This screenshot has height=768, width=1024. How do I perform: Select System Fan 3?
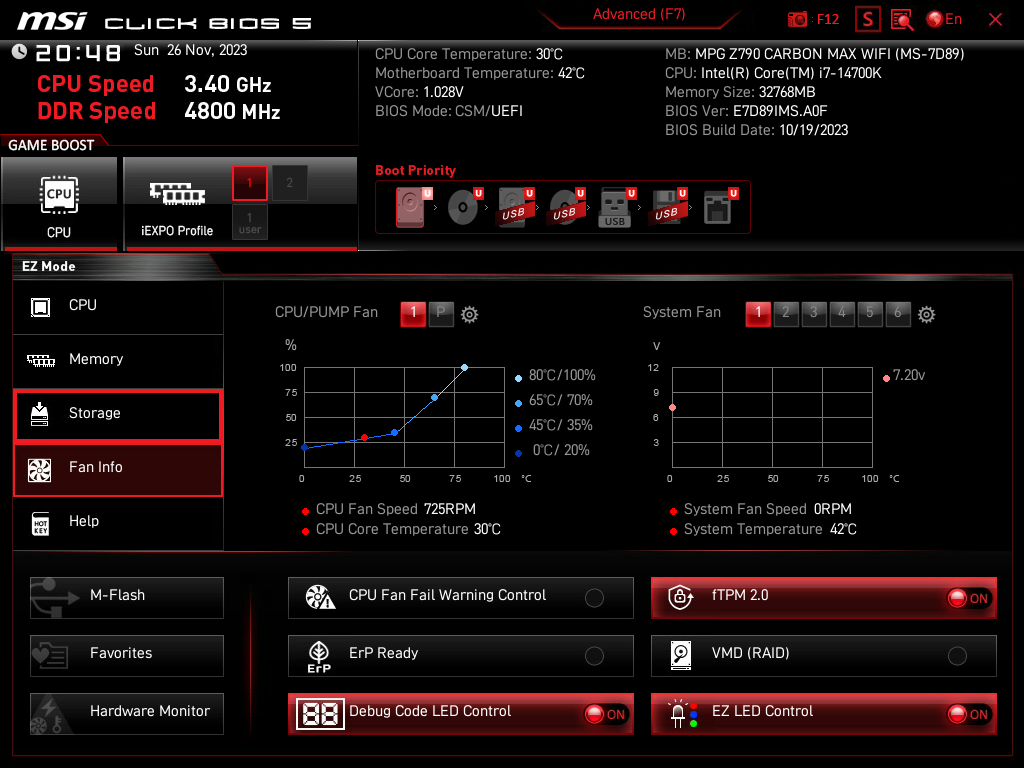coord(814,313)
